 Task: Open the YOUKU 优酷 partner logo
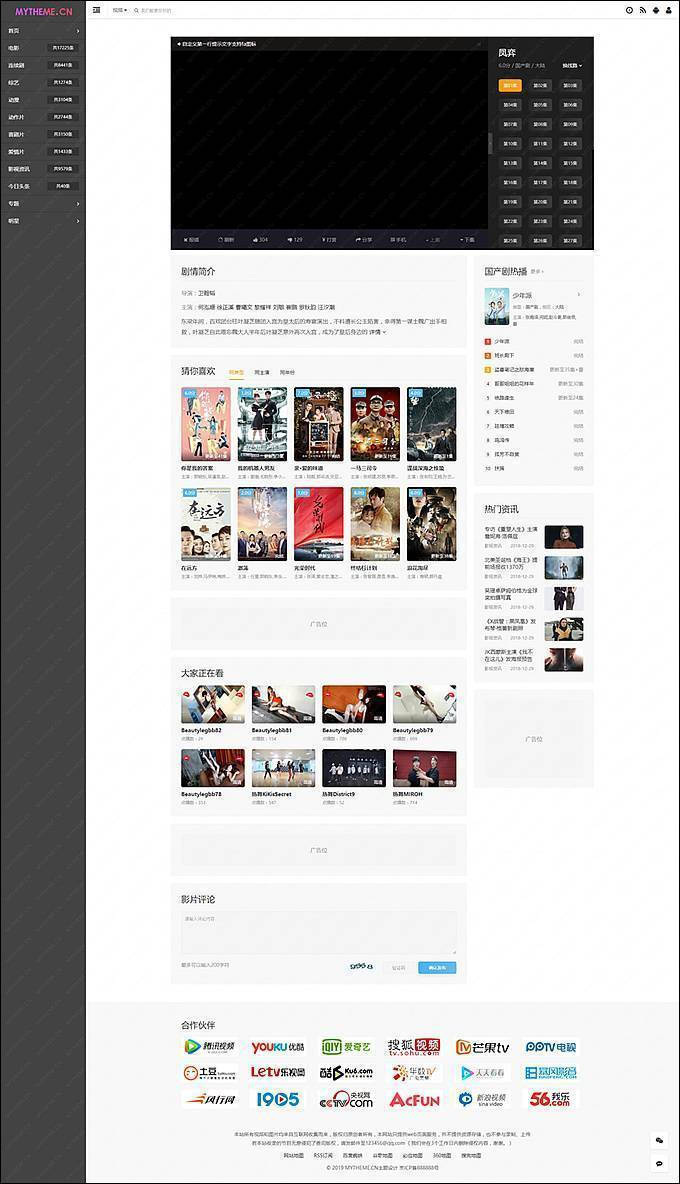[x=278, y=1047]
